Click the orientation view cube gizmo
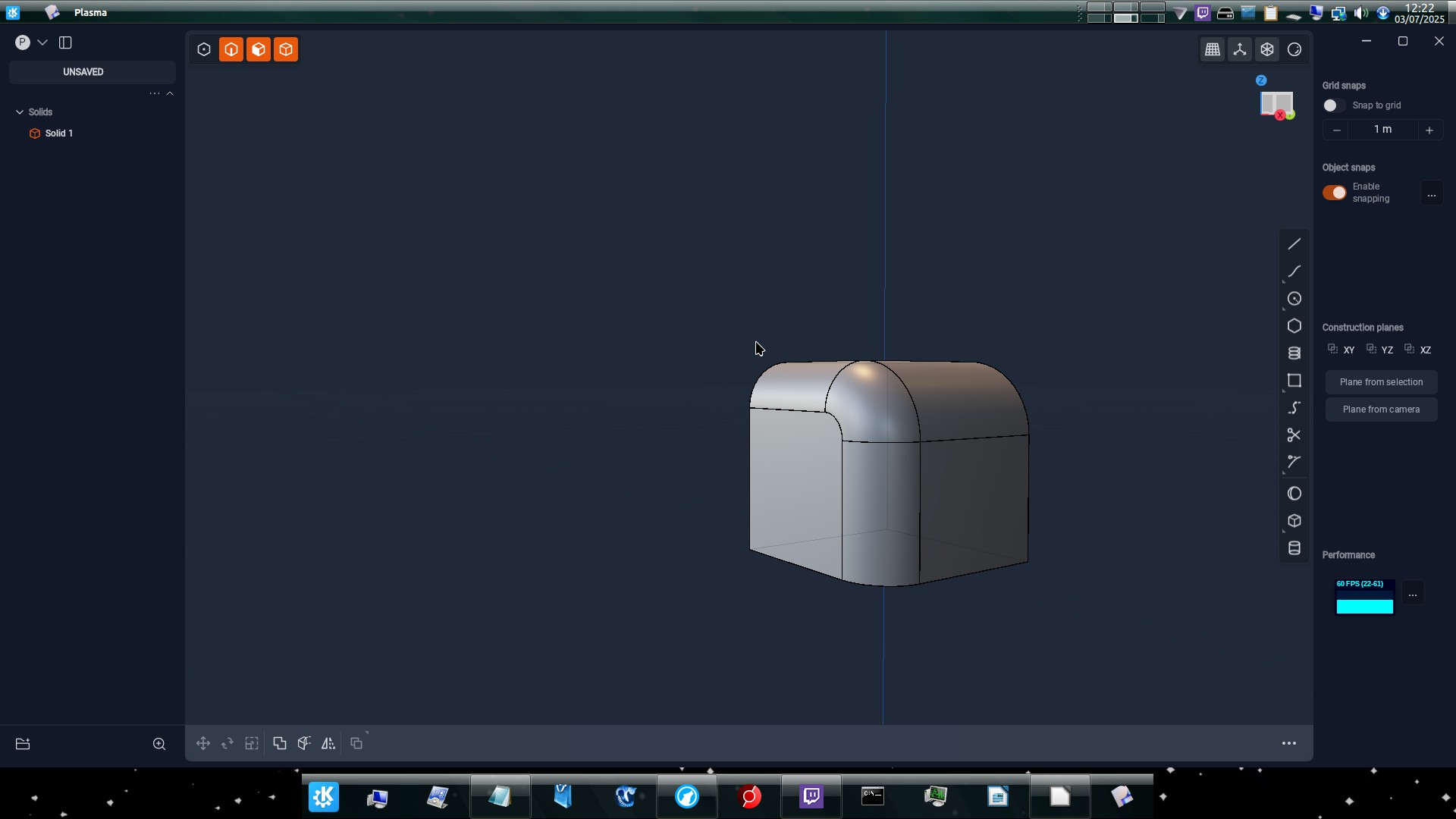Screen dimensions: 1456x819 tap(1276, 104)
